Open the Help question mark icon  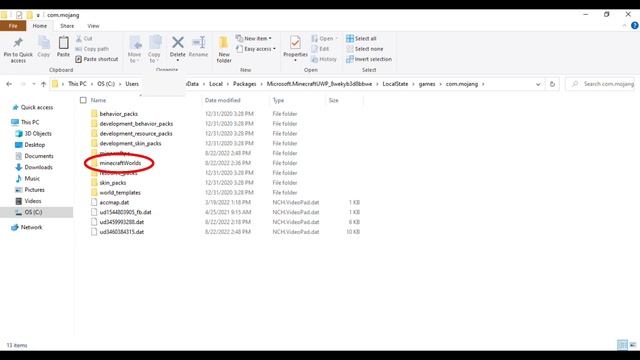click(635, 26)
